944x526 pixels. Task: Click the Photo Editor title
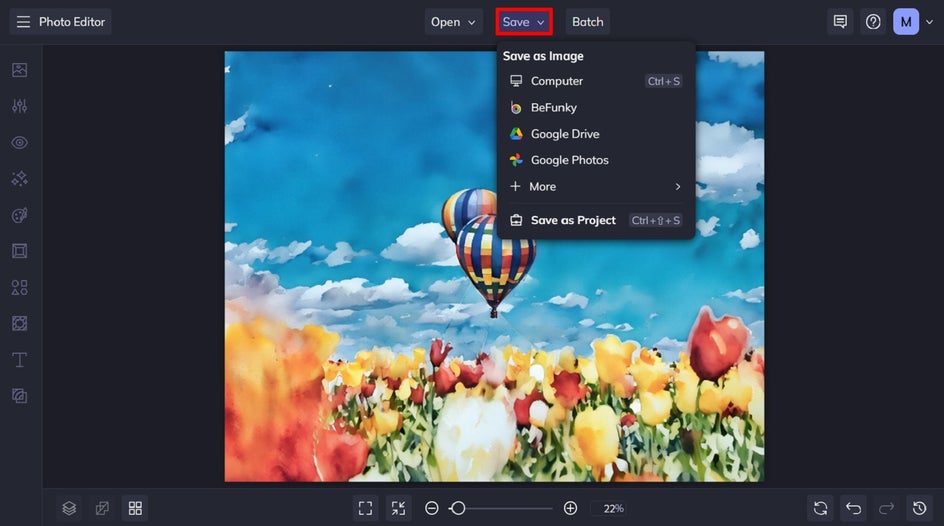72,22
